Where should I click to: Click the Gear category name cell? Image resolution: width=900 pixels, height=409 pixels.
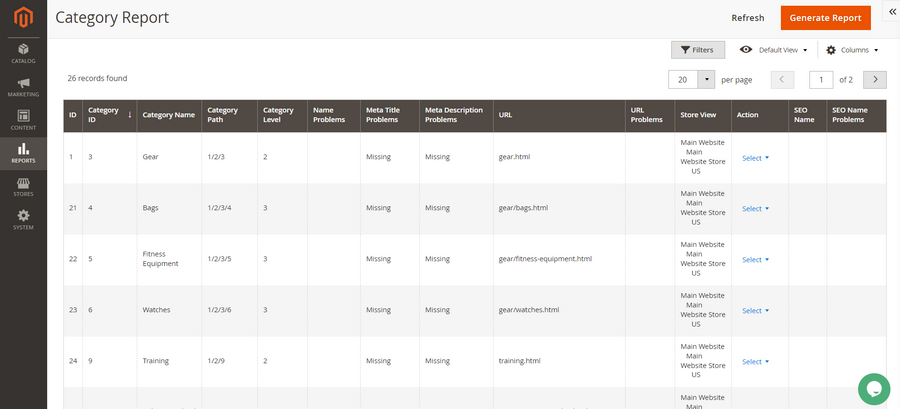tap(169, 158)
